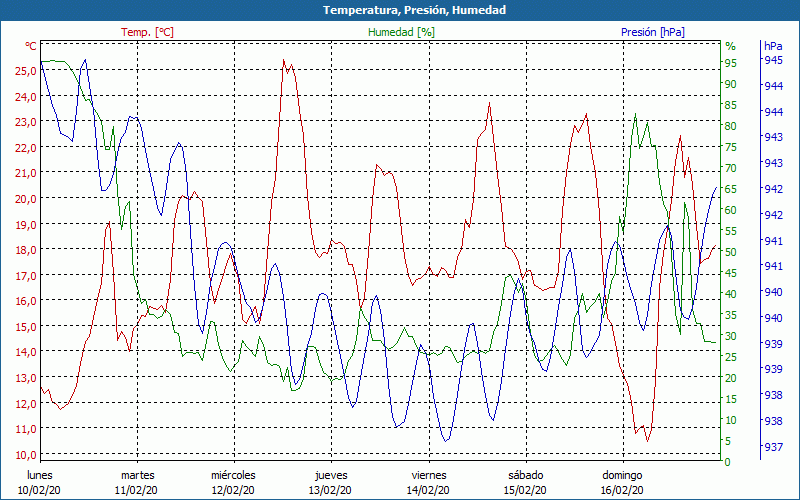Image resolution: width=800 pixels, height=500 pixels.
Task: Select the red Temp. [°C] legend label
Action: [147, 32]
